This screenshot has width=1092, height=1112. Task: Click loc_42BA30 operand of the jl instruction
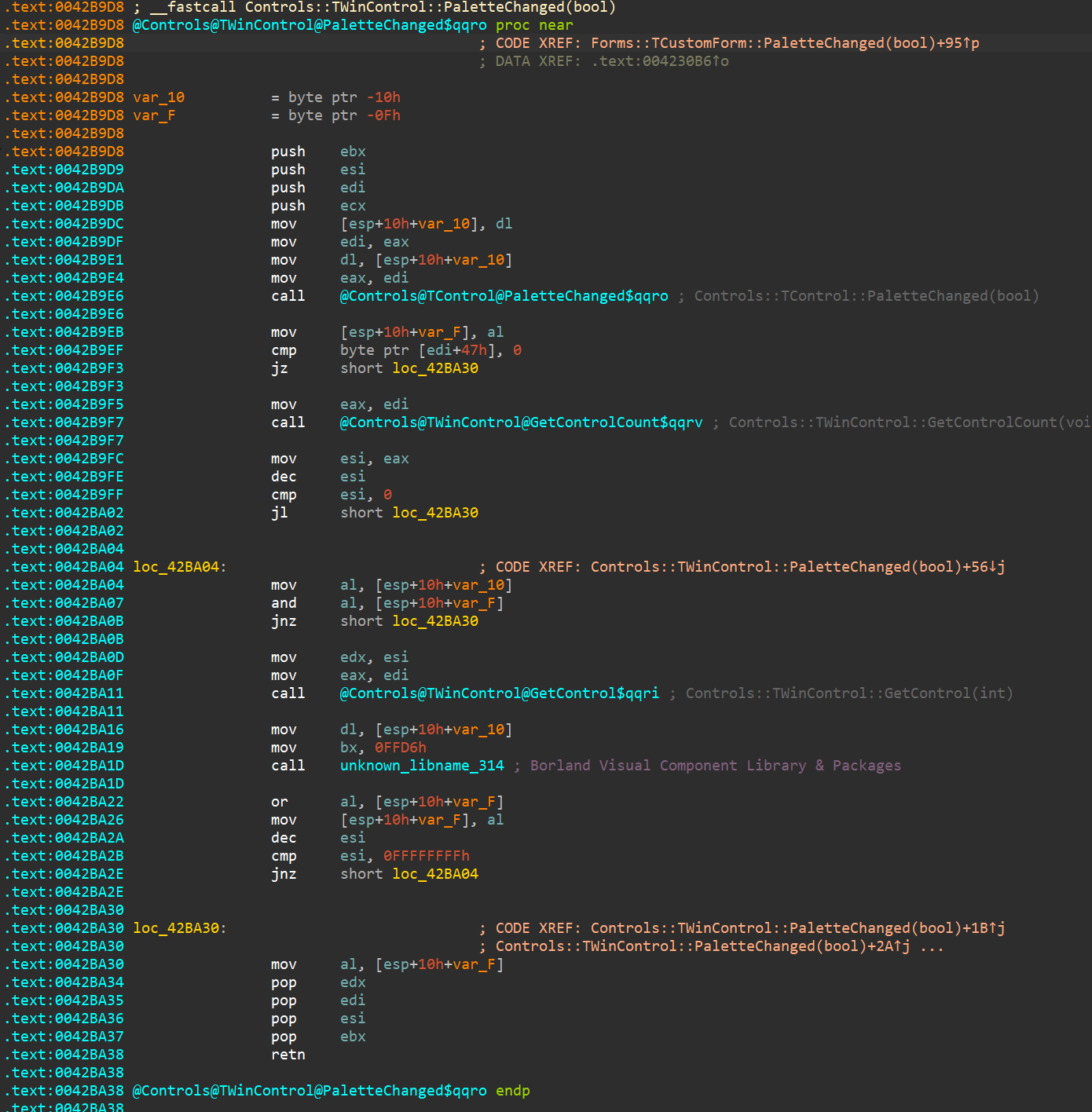pos(435,513)
